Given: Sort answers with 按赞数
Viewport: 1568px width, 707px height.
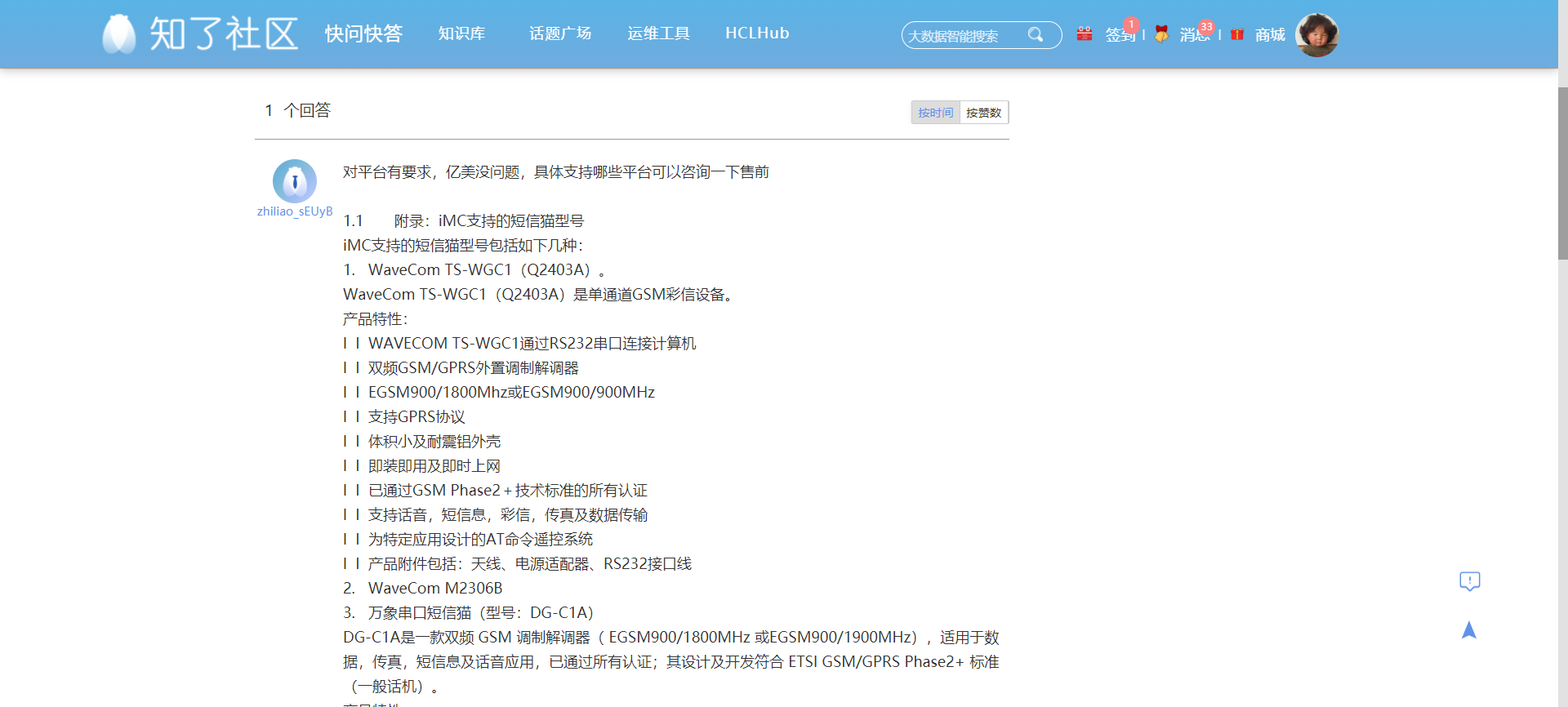Looking at the screenshot, I should coord(984,113).
